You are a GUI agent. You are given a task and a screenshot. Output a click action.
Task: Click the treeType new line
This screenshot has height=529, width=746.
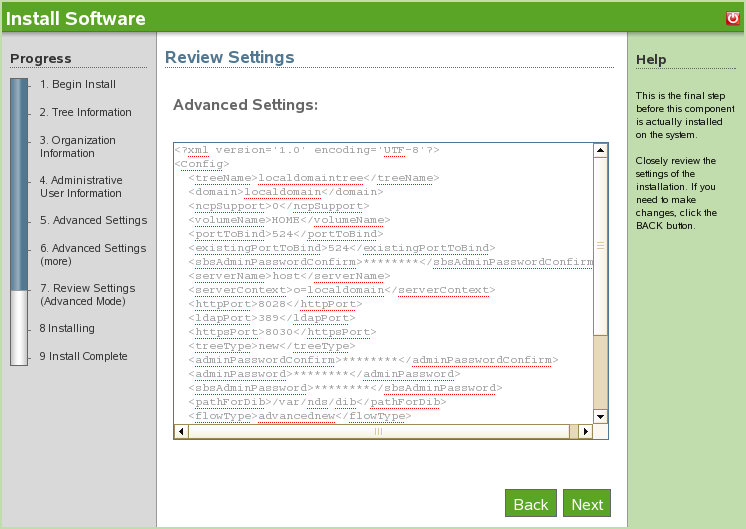click(x=272, y=346)
